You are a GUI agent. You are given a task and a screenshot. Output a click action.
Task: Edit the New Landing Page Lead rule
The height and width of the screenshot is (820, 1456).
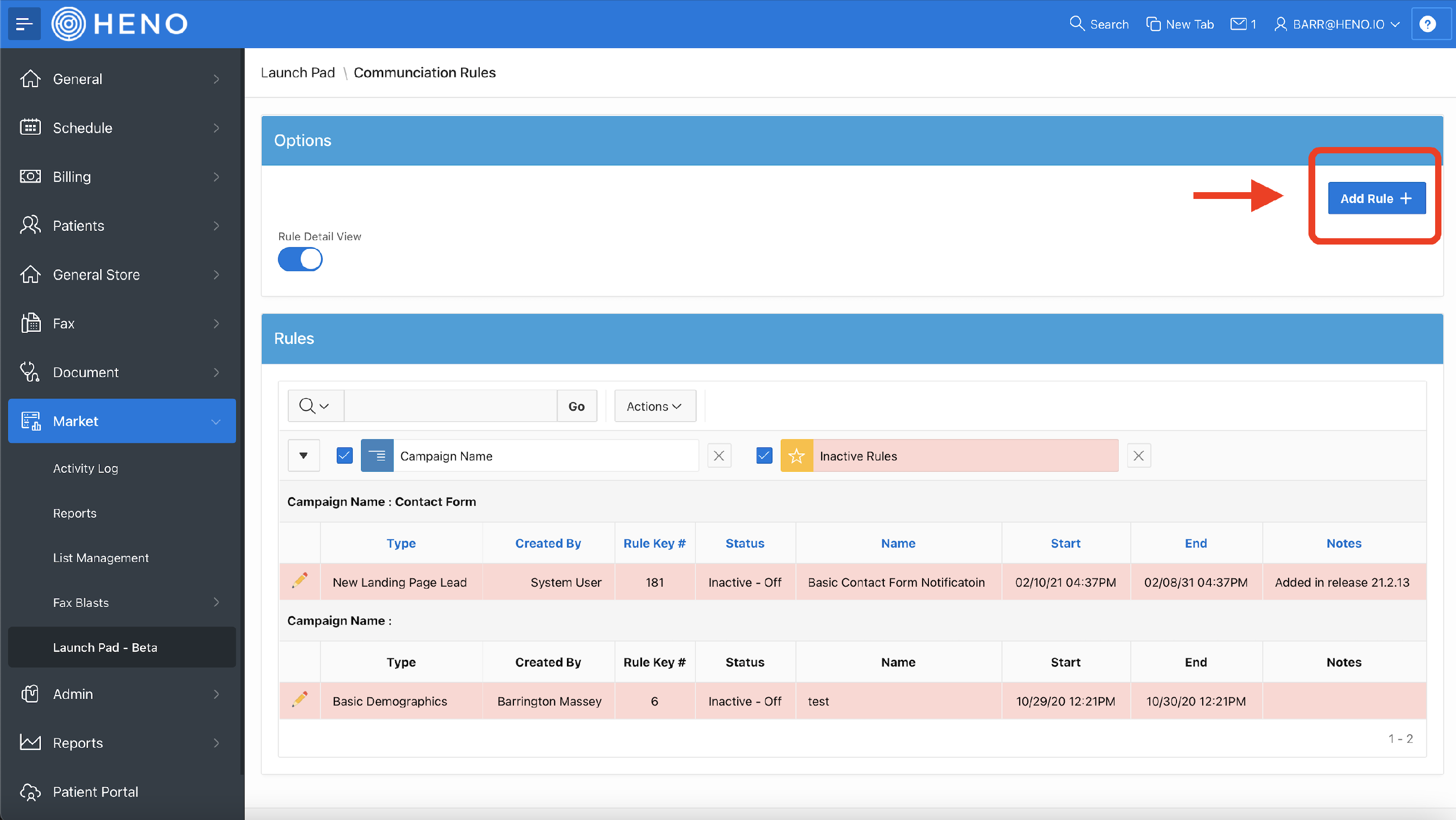point(300,580)
